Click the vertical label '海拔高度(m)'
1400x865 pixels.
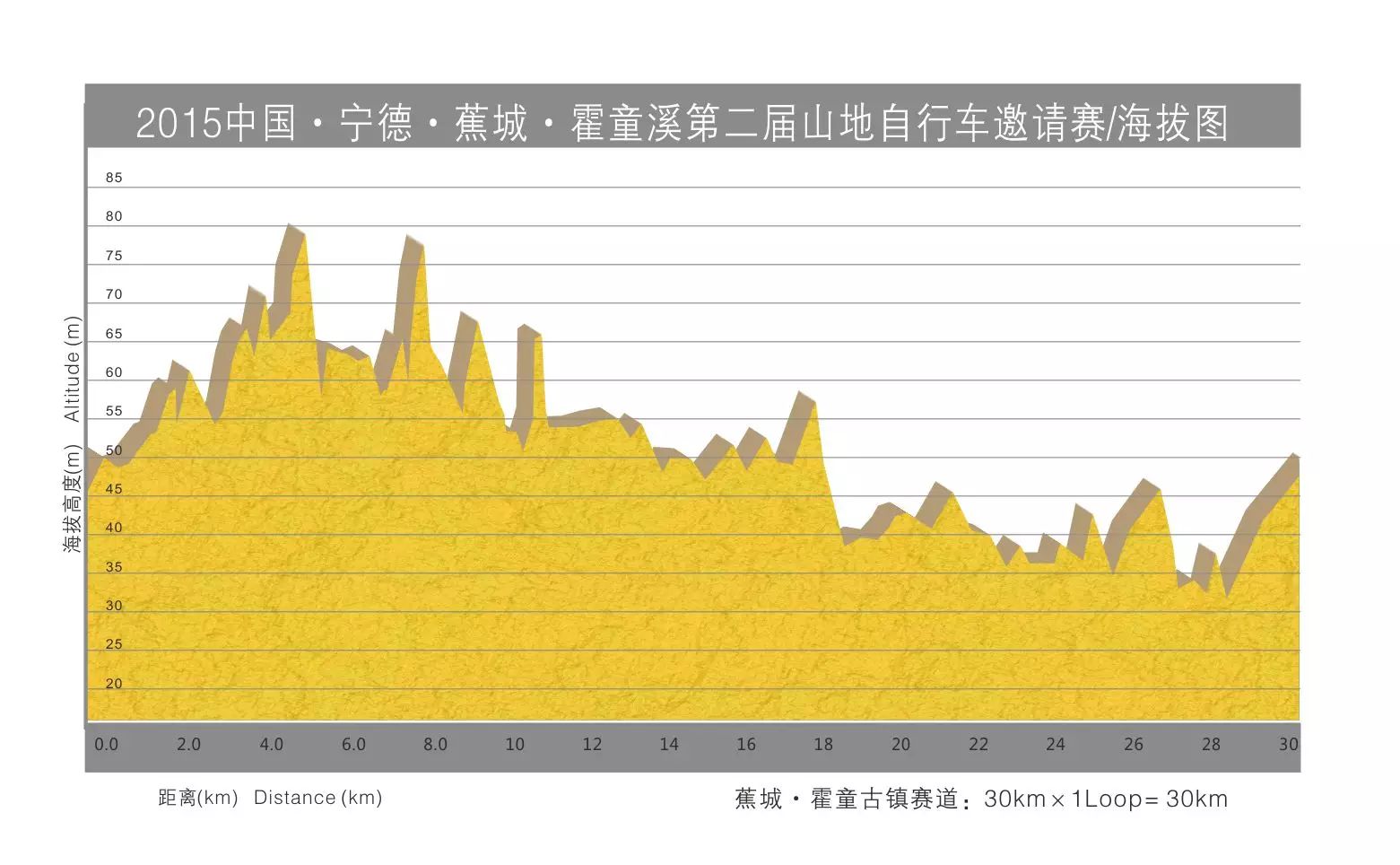pyautogui.click(x=72, y=498)
